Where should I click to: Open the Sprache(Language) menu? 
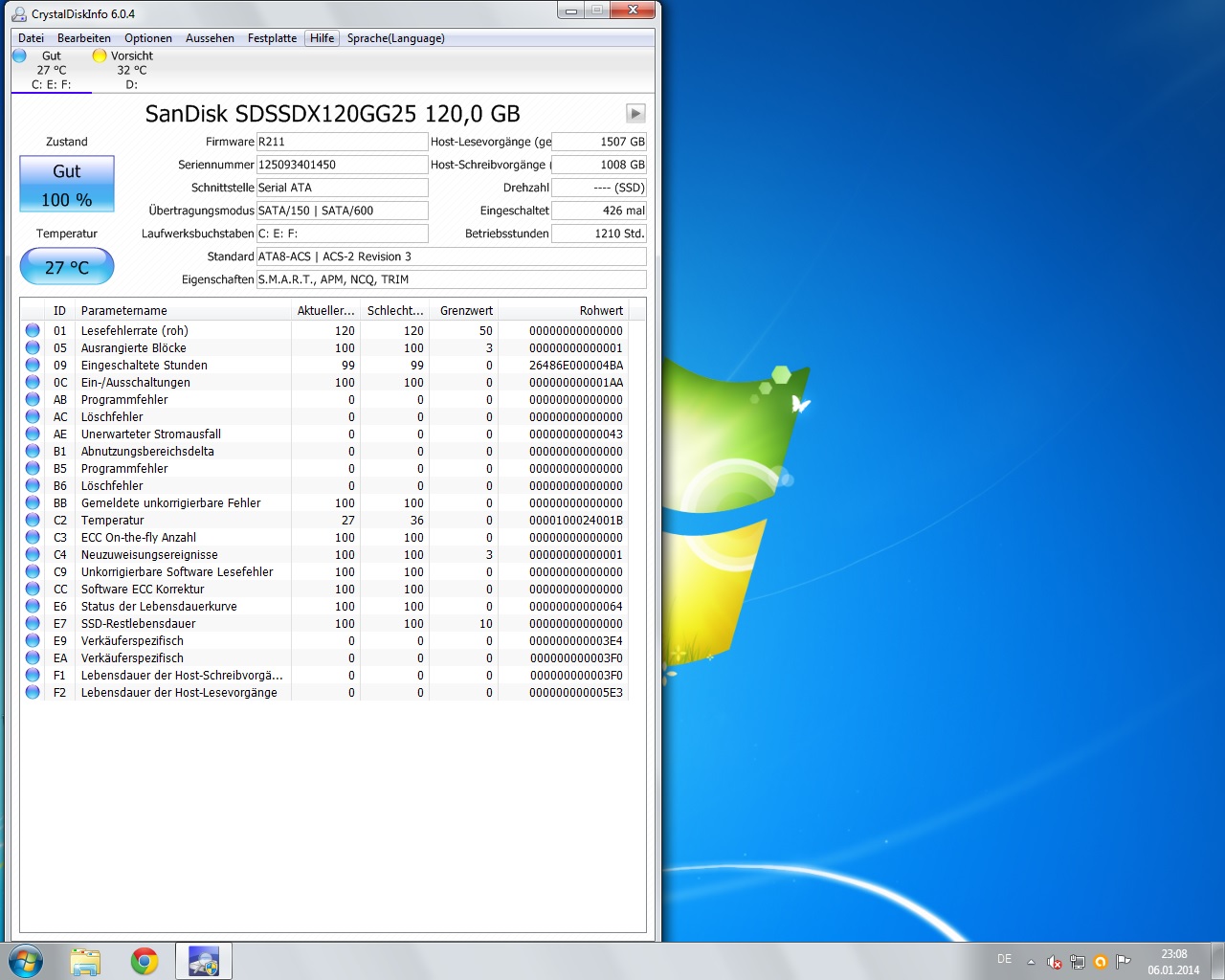pos(395,38)
